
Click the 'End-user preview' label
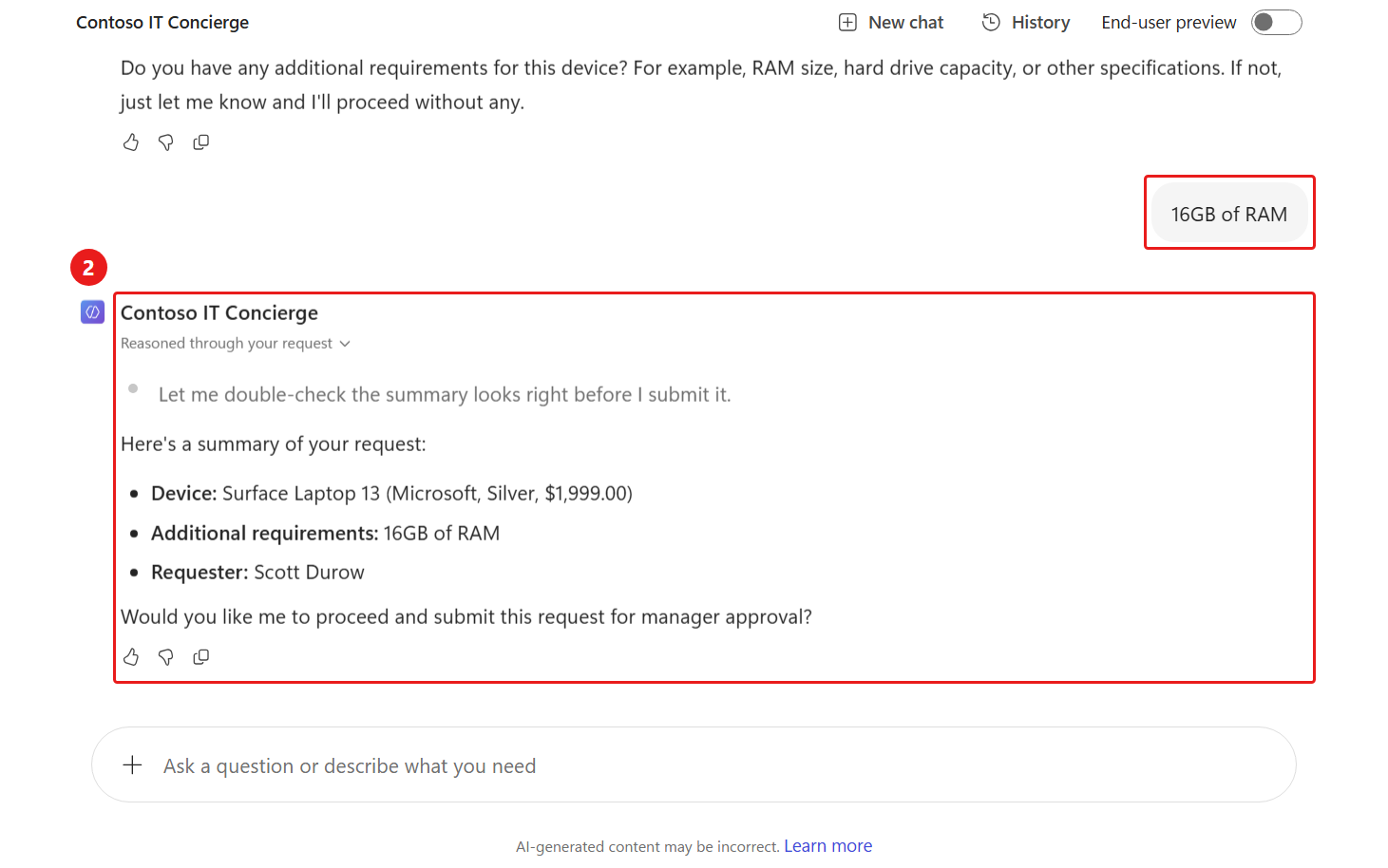coord(1169,23)
